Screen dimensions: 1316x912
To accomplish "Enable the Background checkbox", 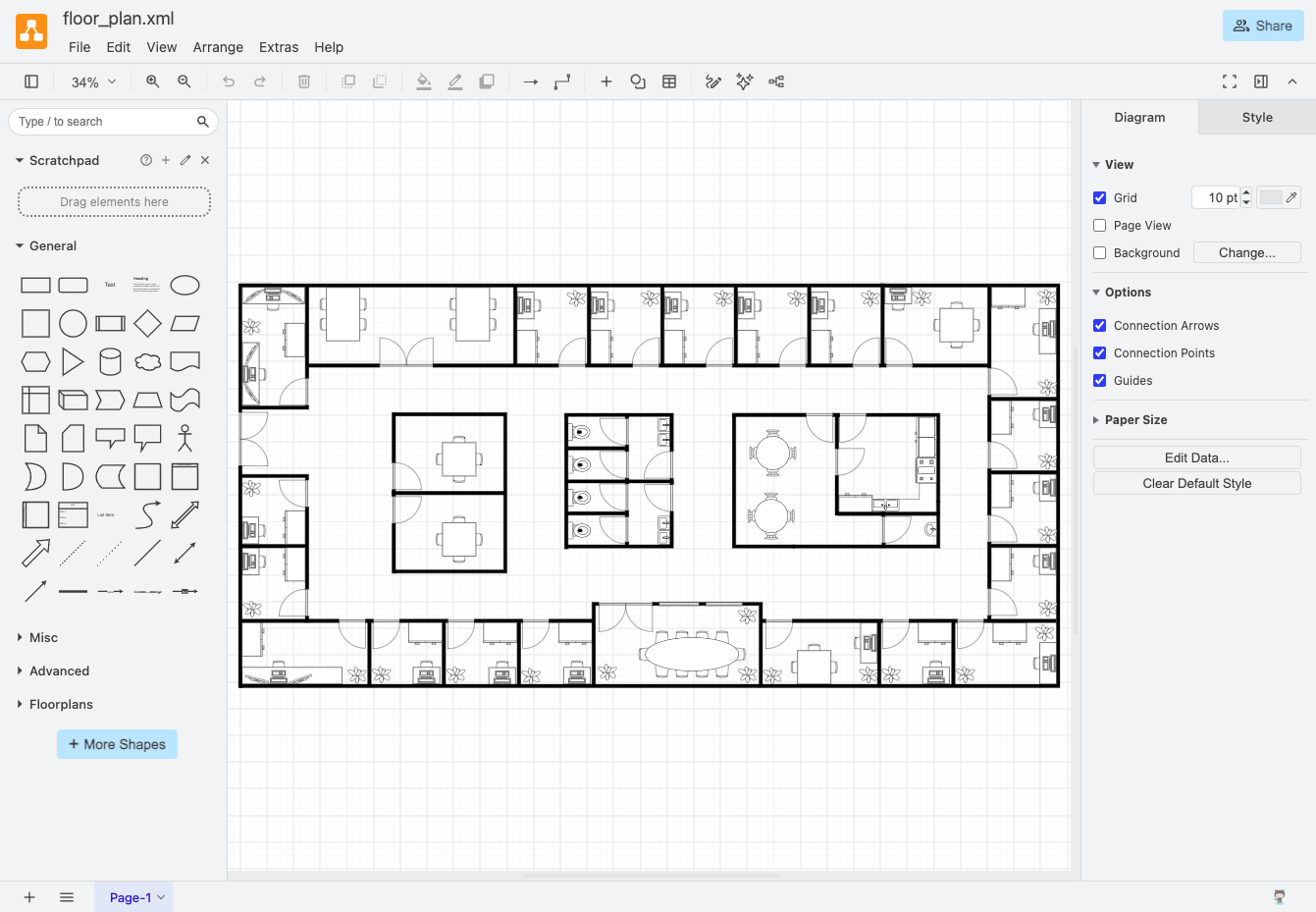I will coord(1100,252).
